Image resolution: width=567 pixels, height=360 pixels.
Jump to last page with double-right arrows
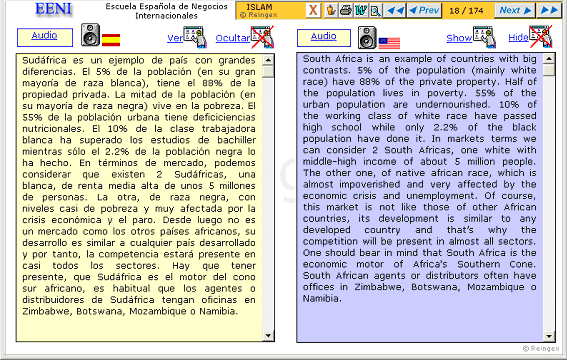coord(549,10)
